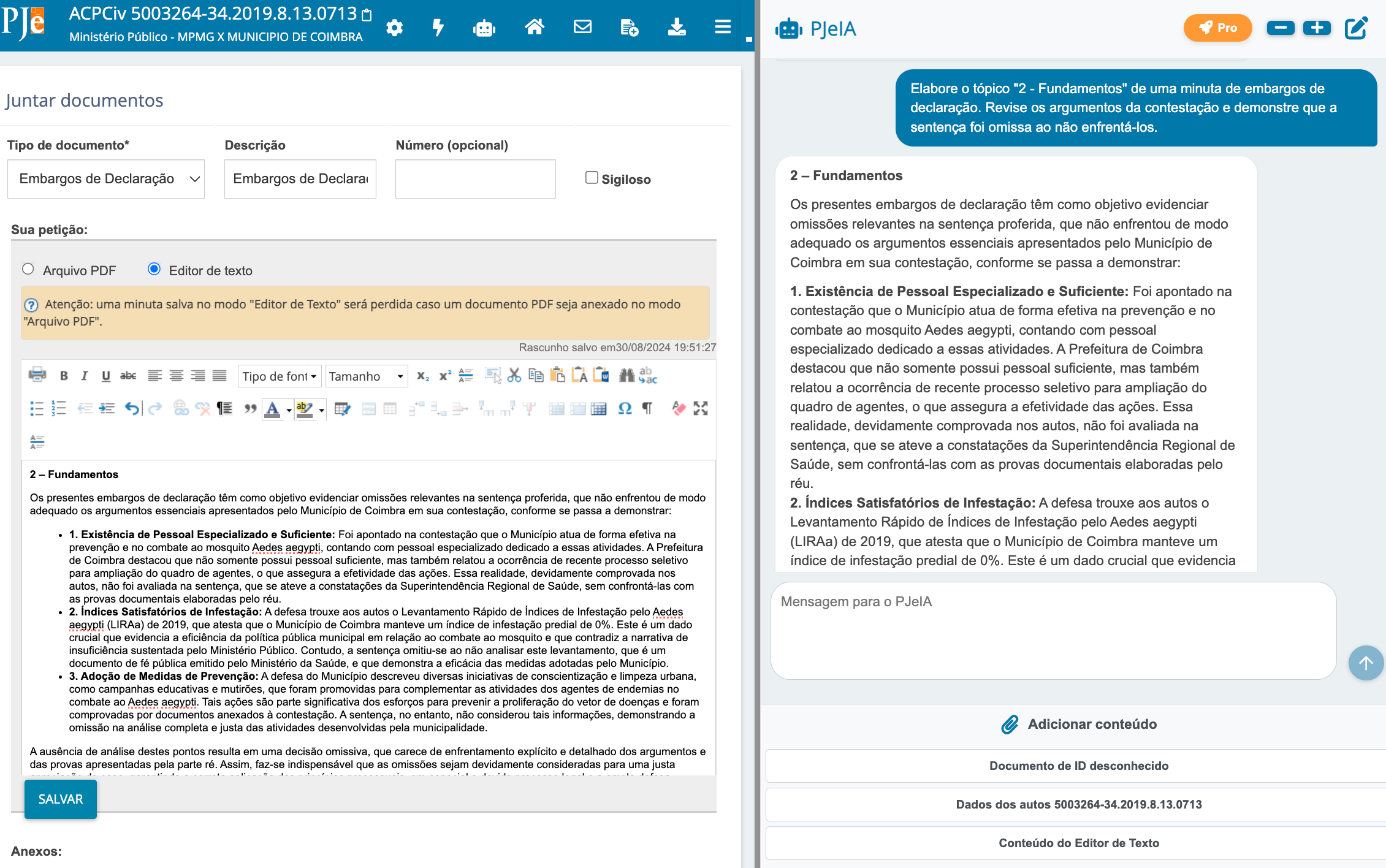The image size is (1386, 868).
Task: Open the replace text tool
Action: point(648,375)
